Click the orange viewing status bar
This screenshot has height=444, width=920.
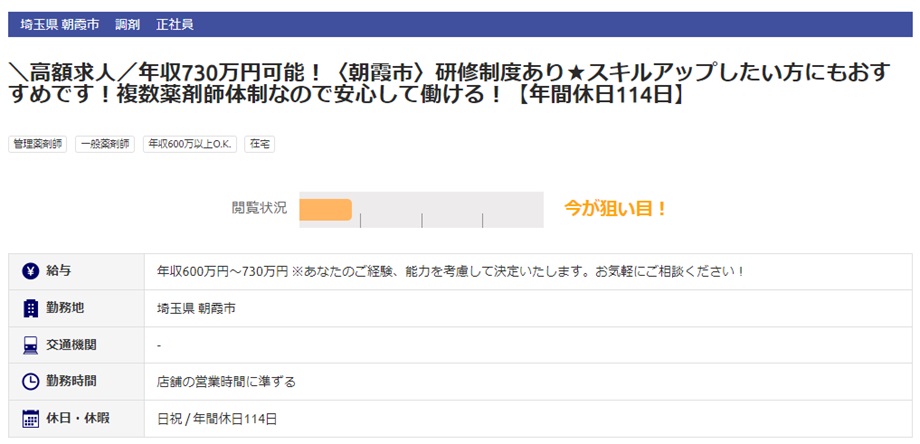point(326,209)
